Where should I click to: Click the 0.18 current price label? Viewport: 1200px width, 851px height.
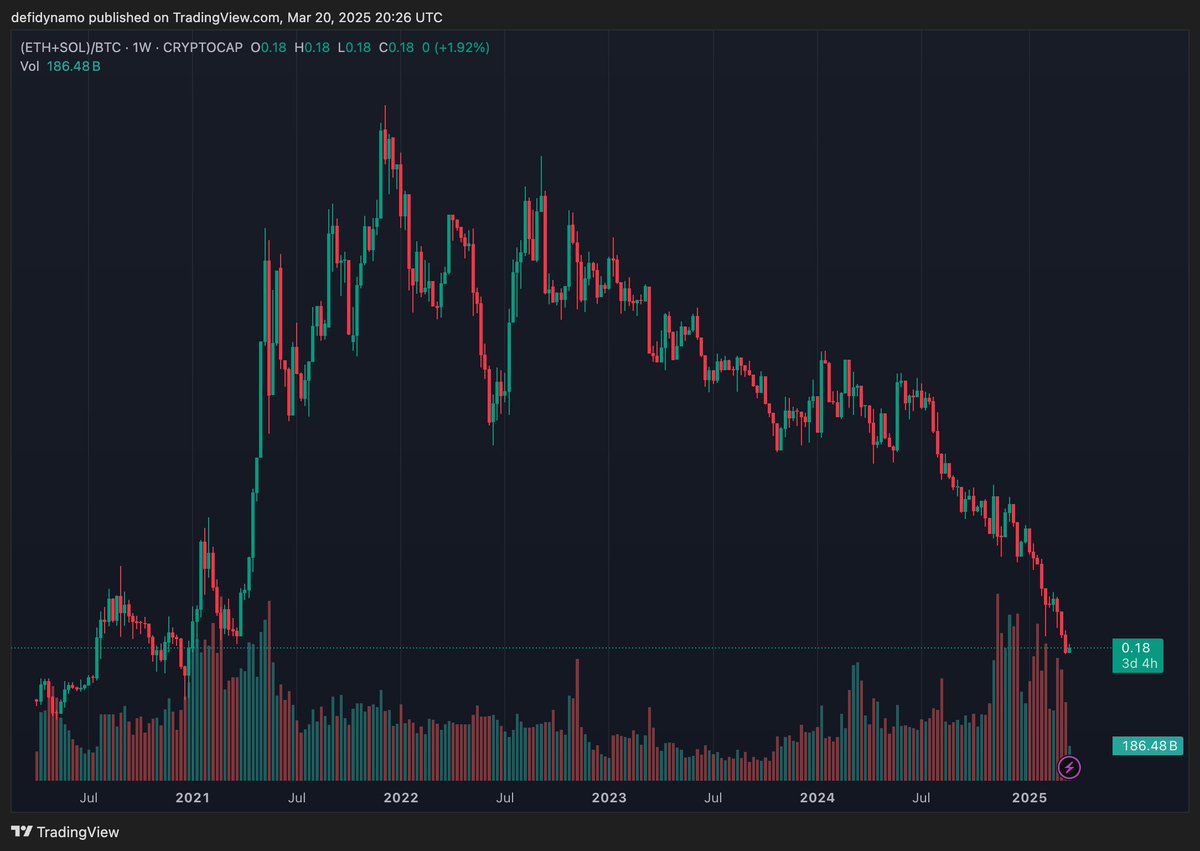(1136, 648)
